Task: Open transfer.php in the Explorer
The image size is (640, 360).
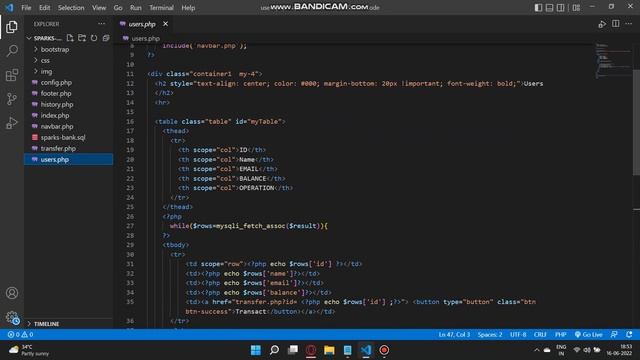Action: point(69,149)
